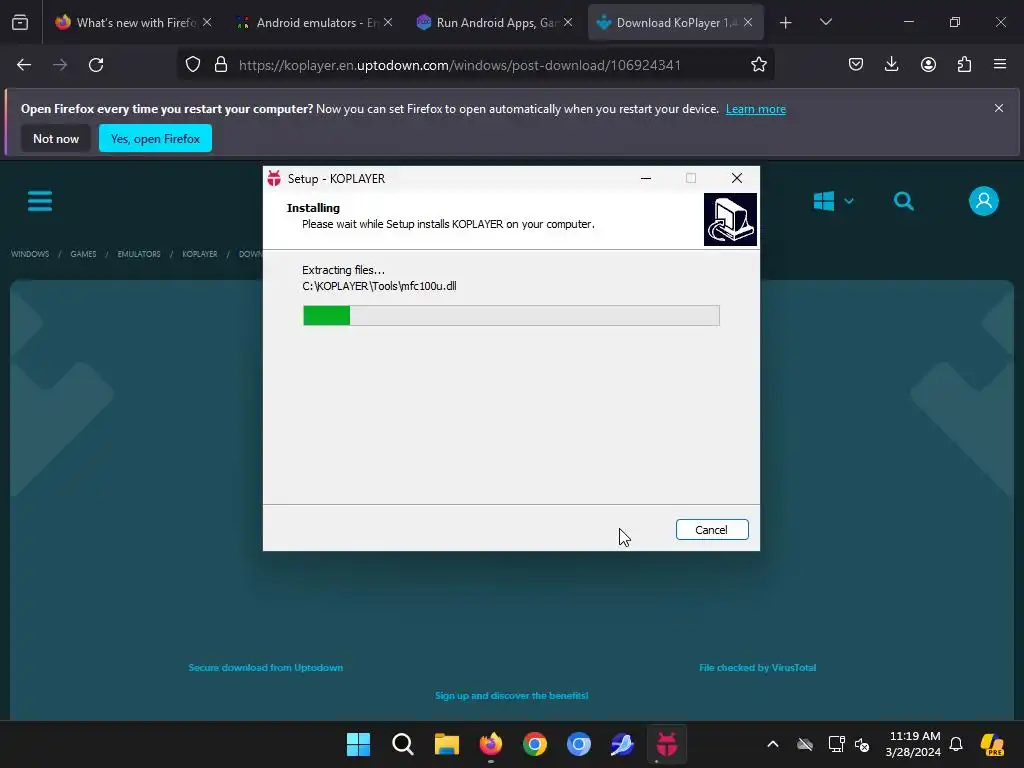Open Google Chrome from taskbar

[x=535, y=744]
